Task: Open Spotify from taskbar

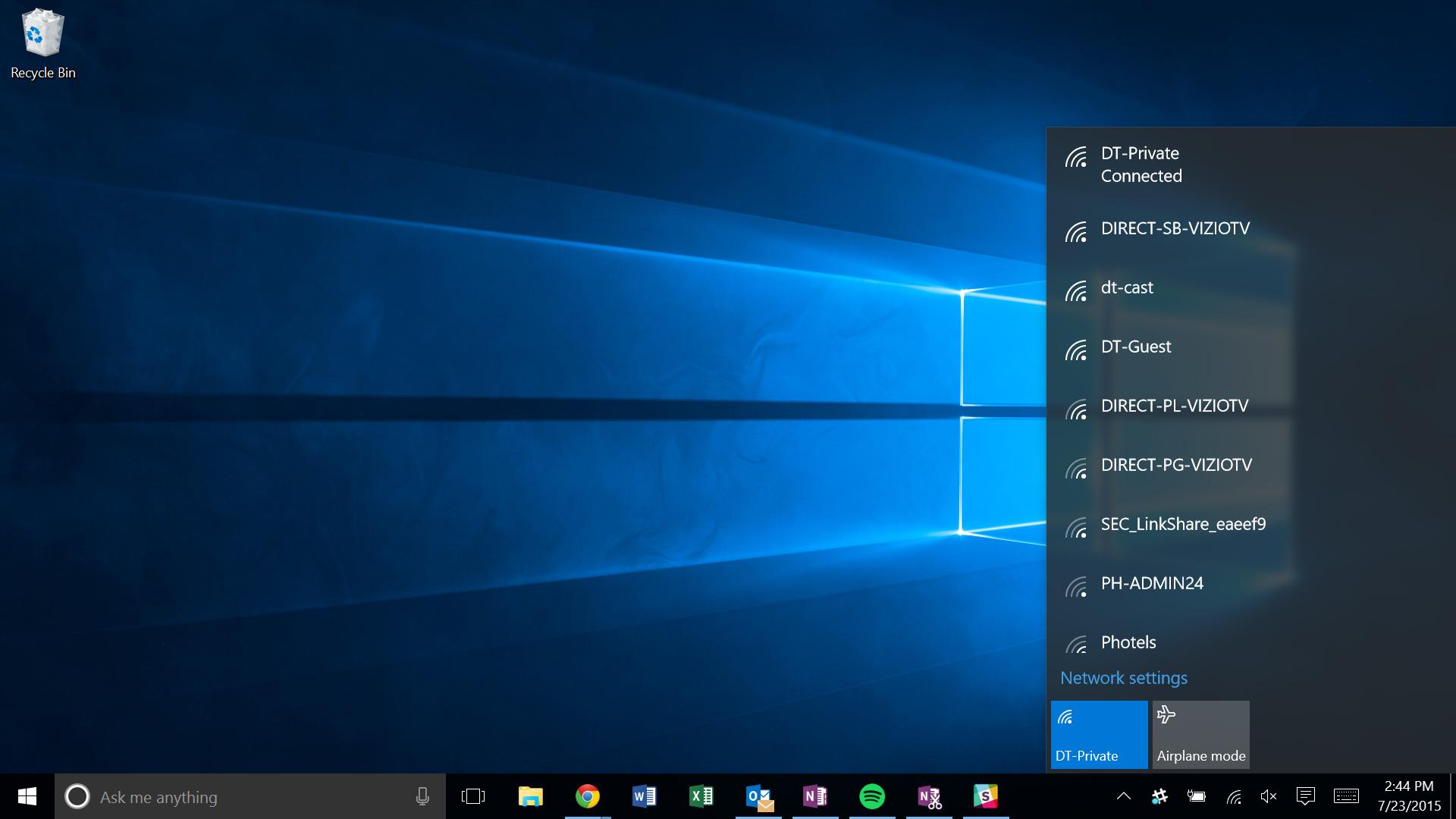Action: coord(872,796)
